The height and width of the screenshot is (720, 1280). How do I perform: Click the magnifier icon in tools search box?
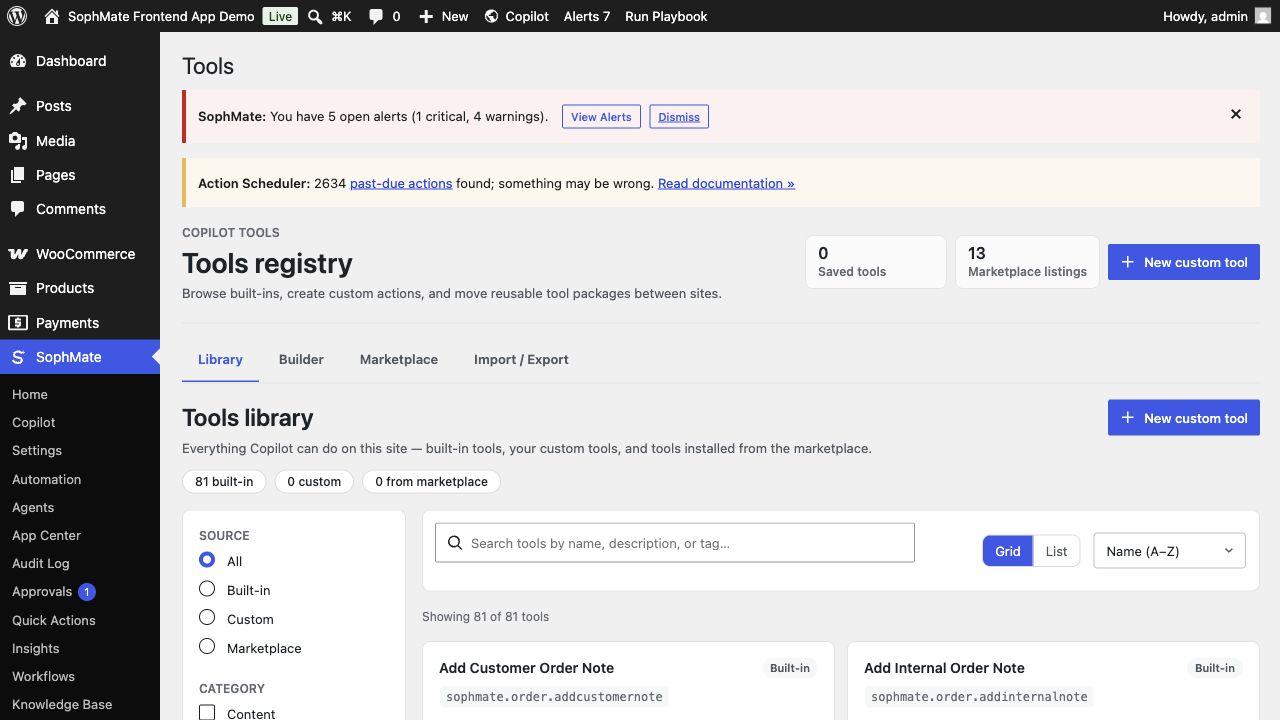[455, 543]
